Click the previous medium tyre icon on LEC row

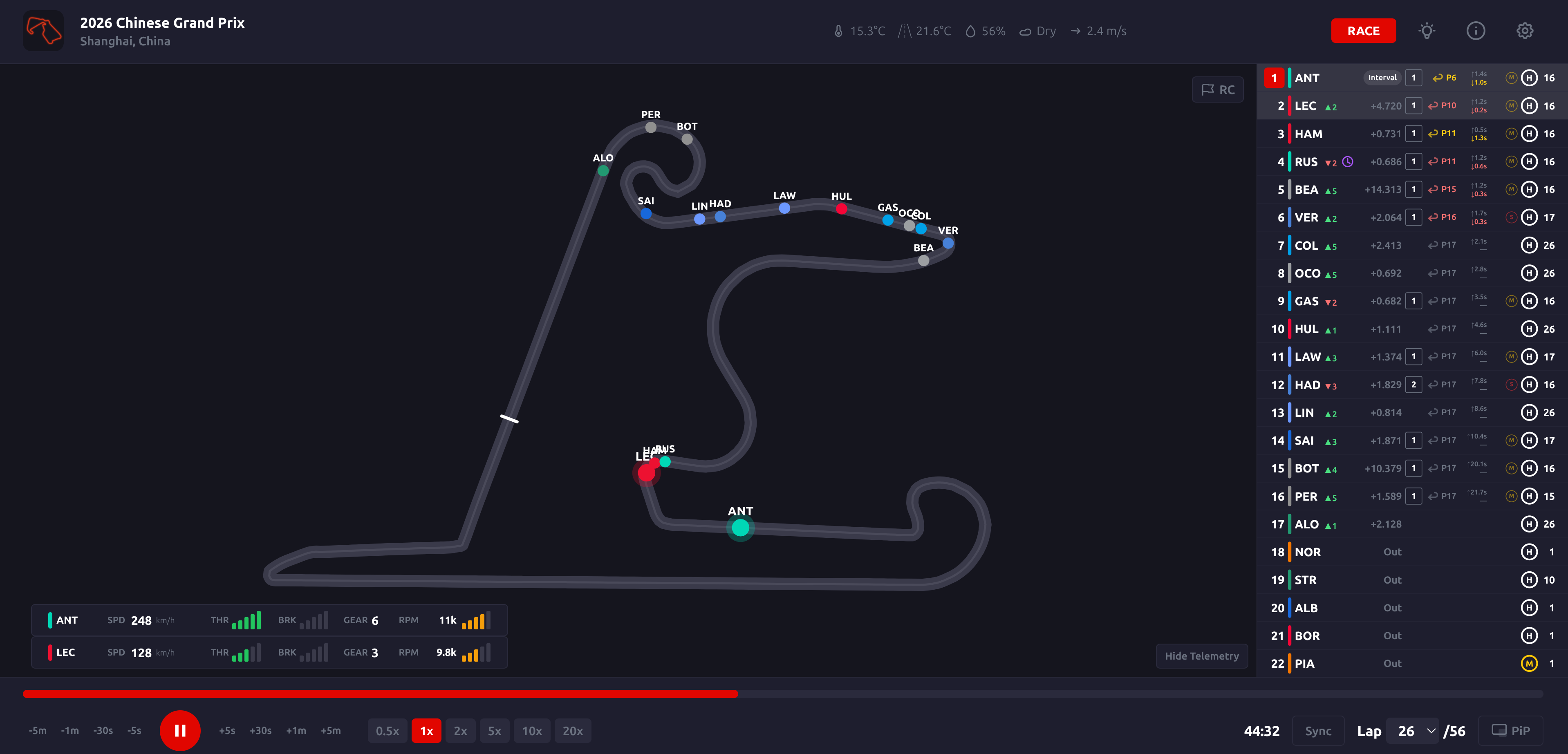pyautogui.click(x=1511, y=106)
